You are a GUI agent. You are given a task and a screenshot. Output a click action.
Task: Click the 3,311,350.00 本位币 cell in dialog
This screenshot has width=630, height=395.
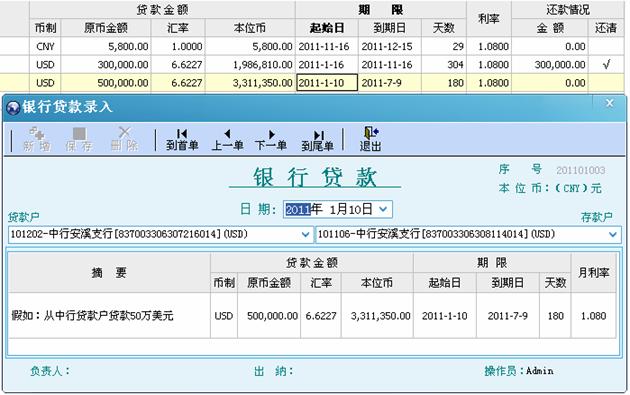pos(377,316)
